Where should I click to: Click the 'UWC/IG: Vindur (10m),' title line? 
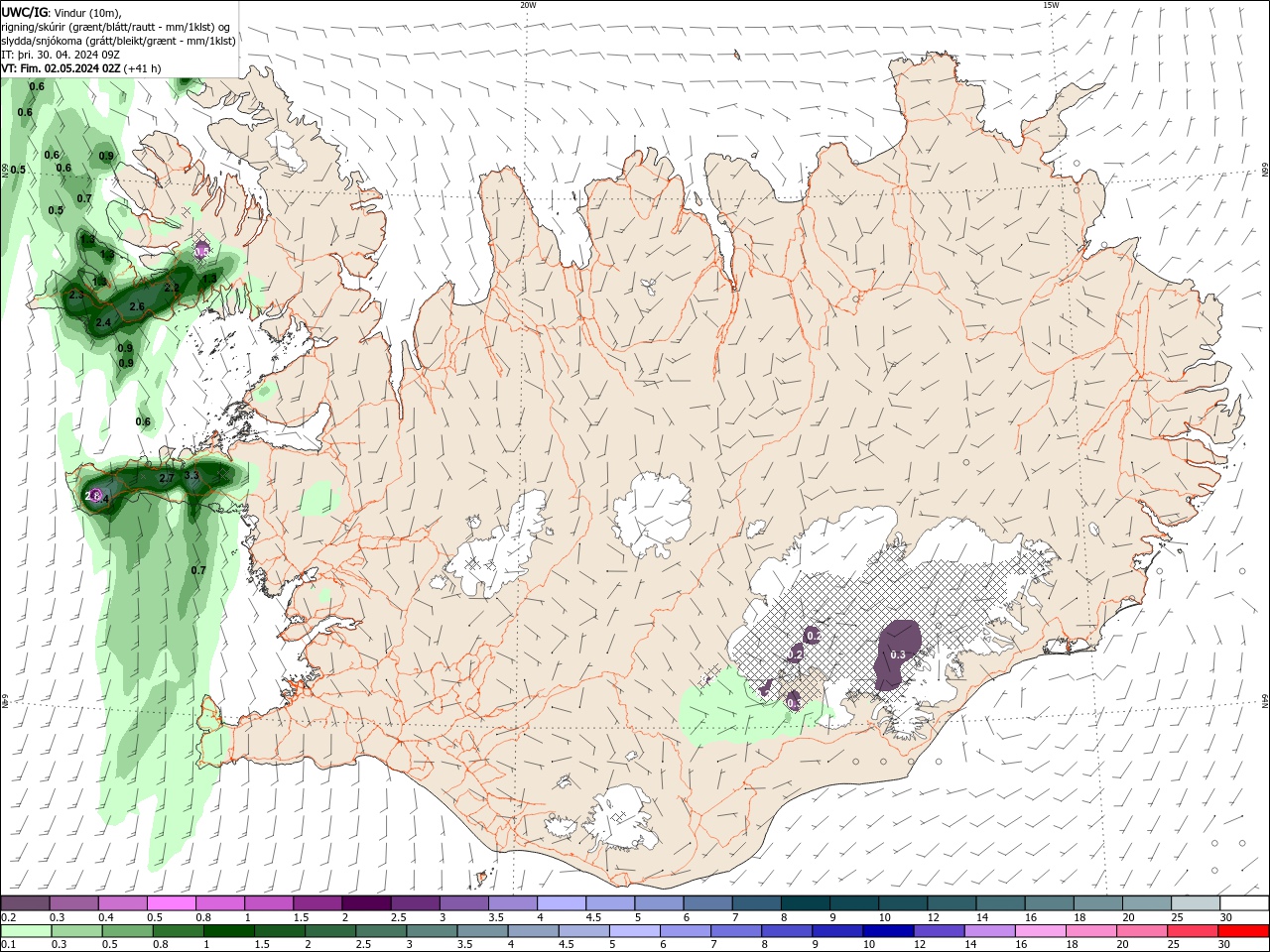(62, 12)
